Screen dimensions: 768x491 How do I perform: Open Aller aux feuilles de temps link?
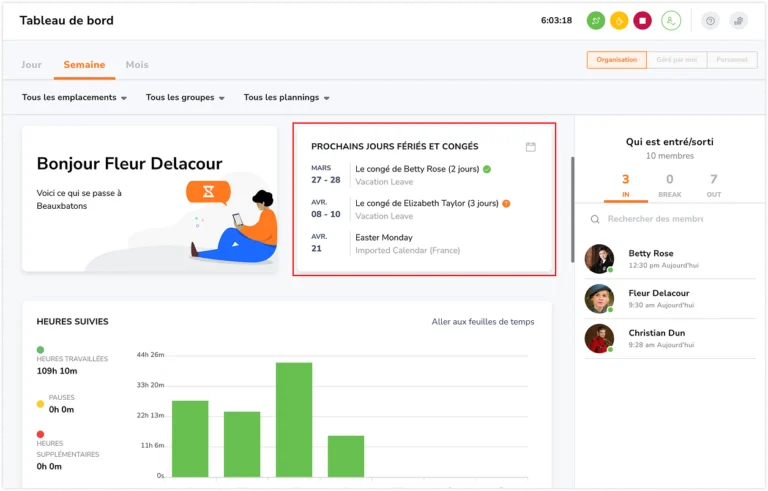point(482,322)
